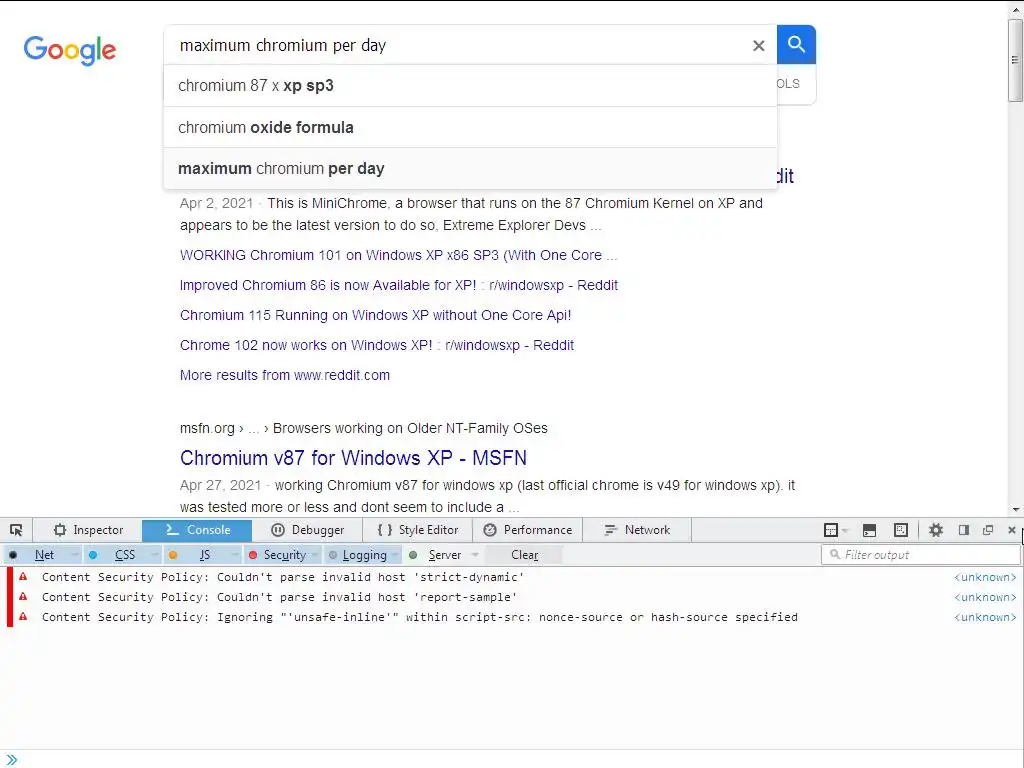Switch to the Inspector tab
The image size is (1024, 768).
point(88,530)
